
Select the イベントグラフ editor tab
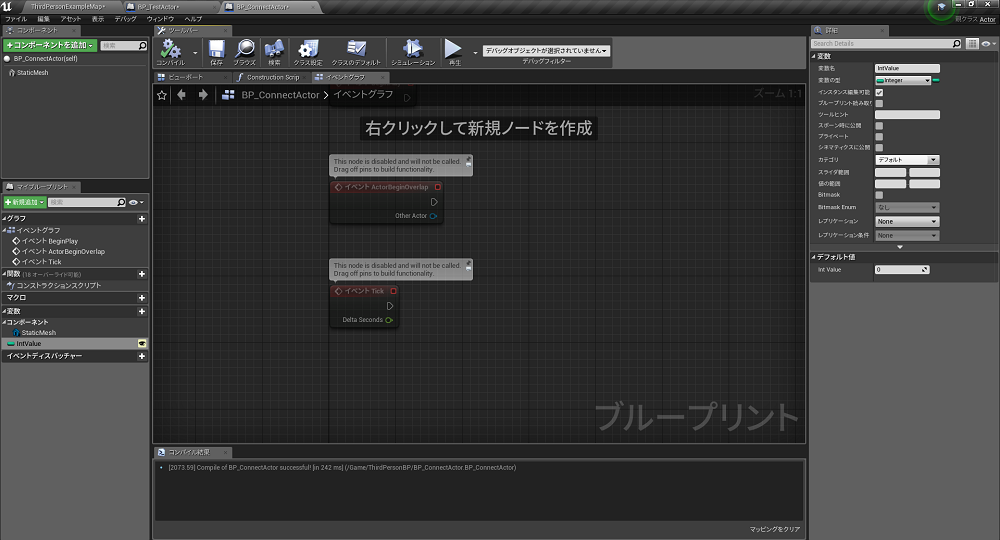(349, 77)
